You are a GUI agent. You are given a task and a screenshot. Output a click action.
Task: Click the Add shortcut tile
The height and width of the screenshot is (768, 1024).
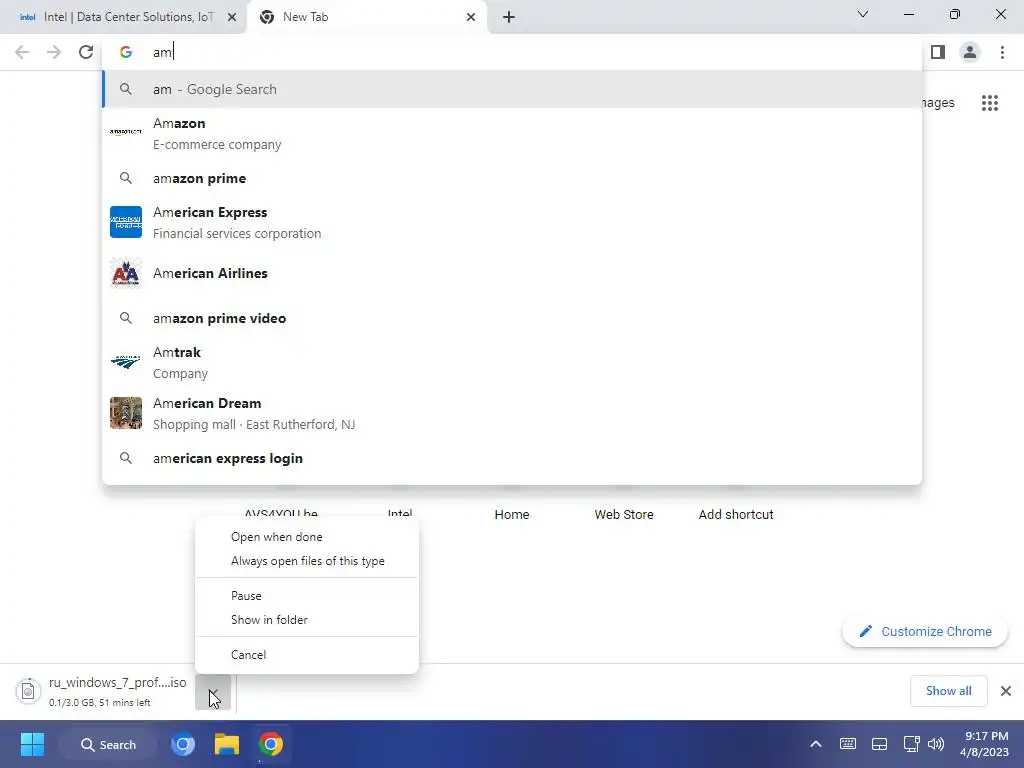tap(736, 515)
